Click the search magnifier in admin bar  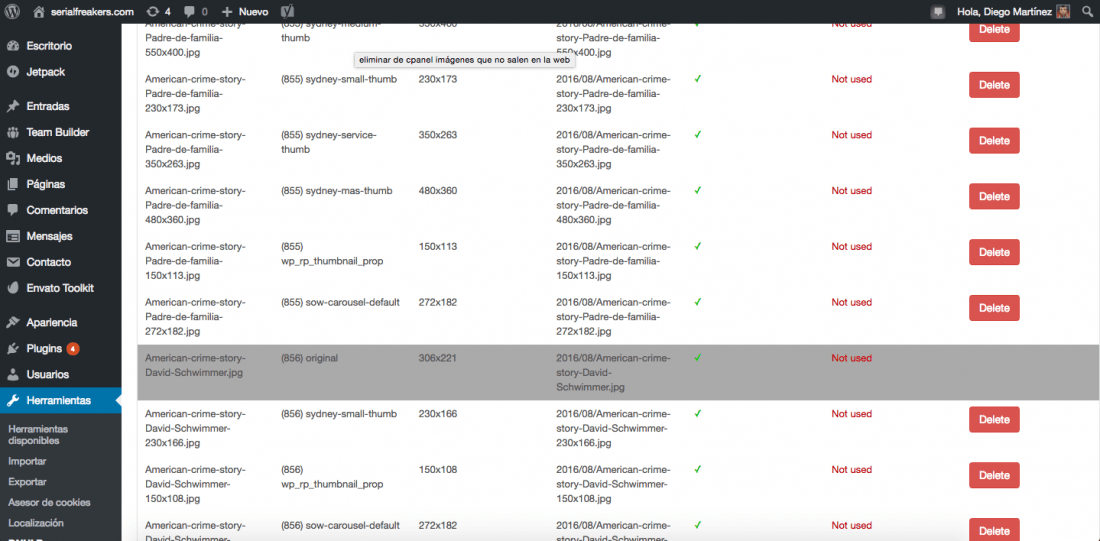(x=1086, y=12)
